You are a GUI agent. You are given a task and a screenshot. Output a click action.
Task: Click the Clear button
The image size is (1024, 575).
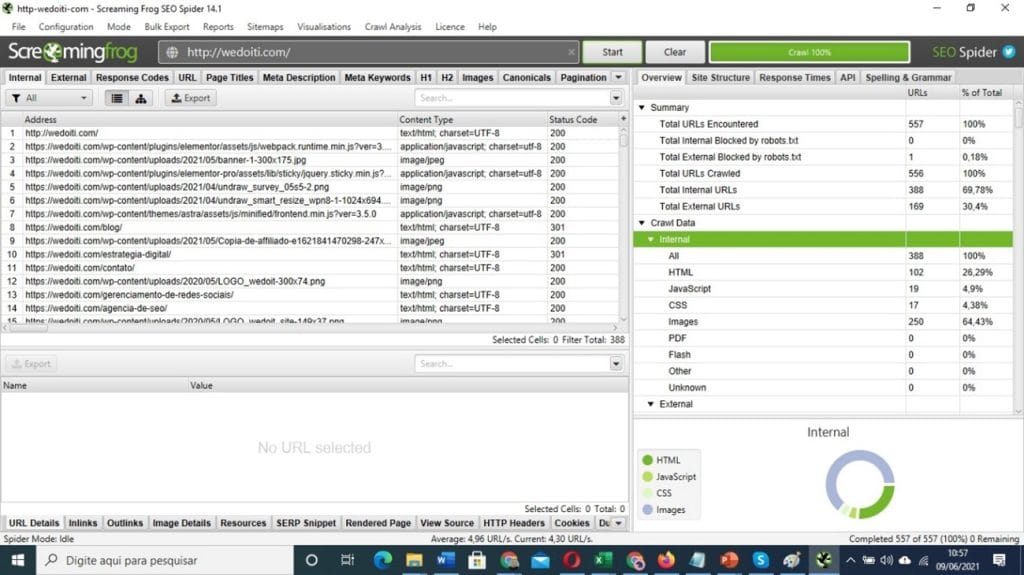tap(675, 52)
